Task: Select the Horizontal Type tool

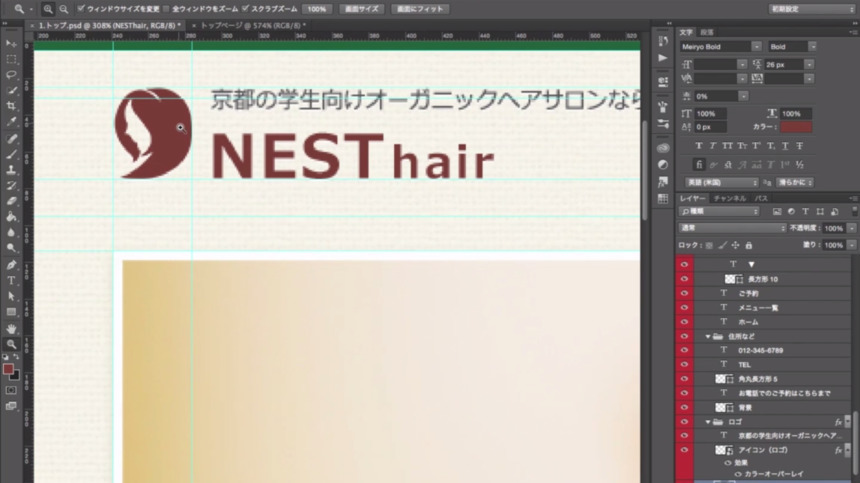Action: tap(11, 281)
